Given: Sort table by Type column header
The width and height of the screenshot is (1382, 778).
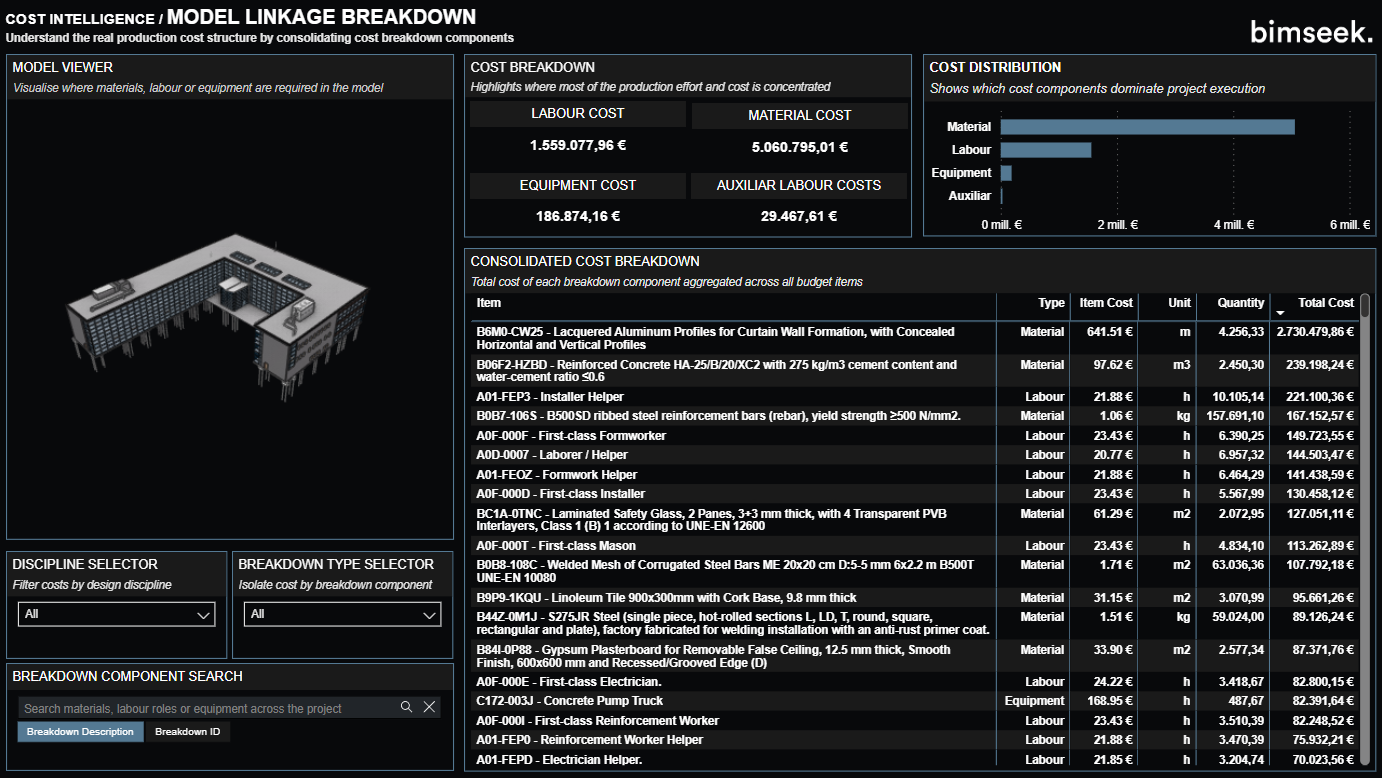Looking at the screenshot, I should [x=1051, y=303].
